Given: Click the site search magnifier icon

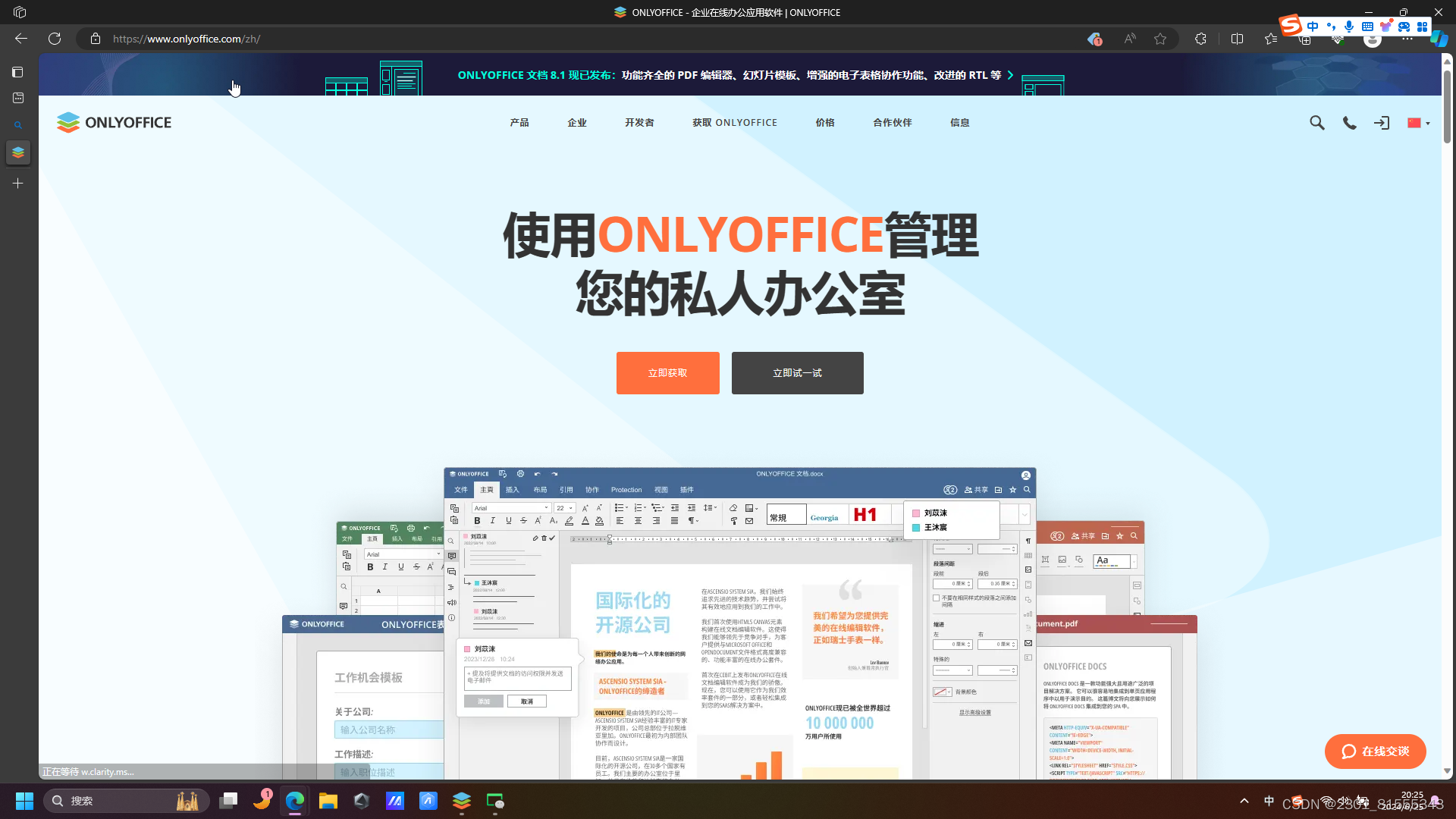Looking at the screenshot, I should [x=1316, y=123].
